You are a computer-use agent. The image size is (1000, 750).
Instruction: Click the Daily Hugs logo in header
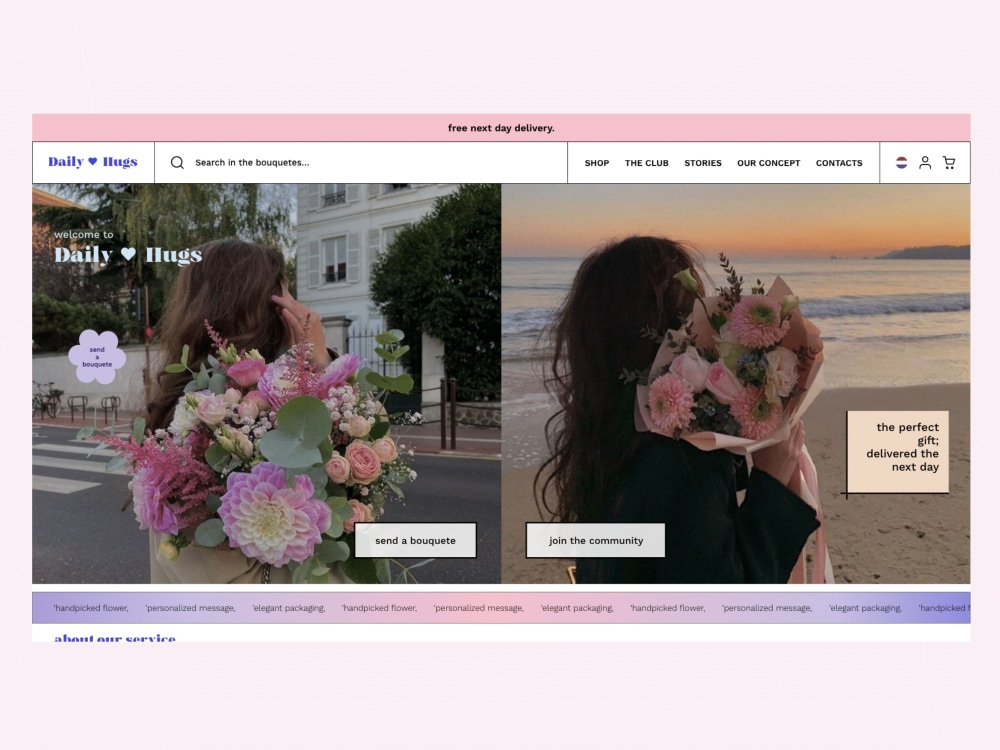tap(93, 162)
